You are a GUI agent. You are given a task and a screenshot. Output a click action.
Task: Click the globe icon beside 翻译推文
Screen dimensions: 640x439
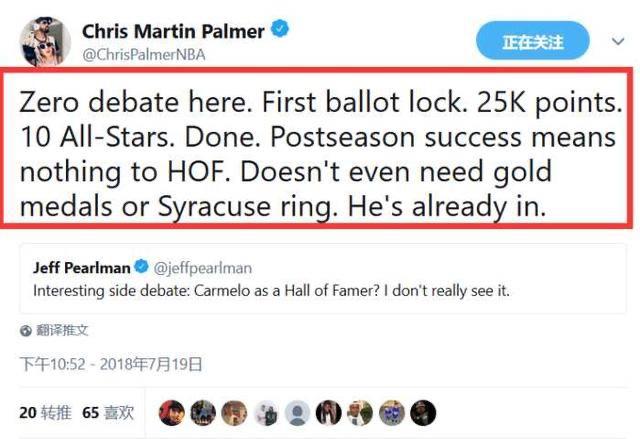pyautogui.click(x=25, y=329)
